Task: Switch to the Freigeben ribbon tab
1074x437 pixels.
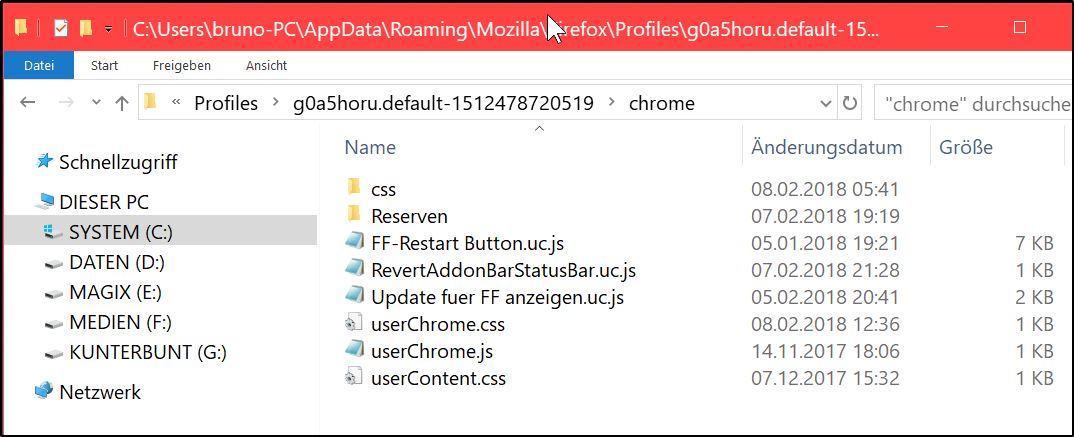Action: pyautogui.click(x=181, y=66)
